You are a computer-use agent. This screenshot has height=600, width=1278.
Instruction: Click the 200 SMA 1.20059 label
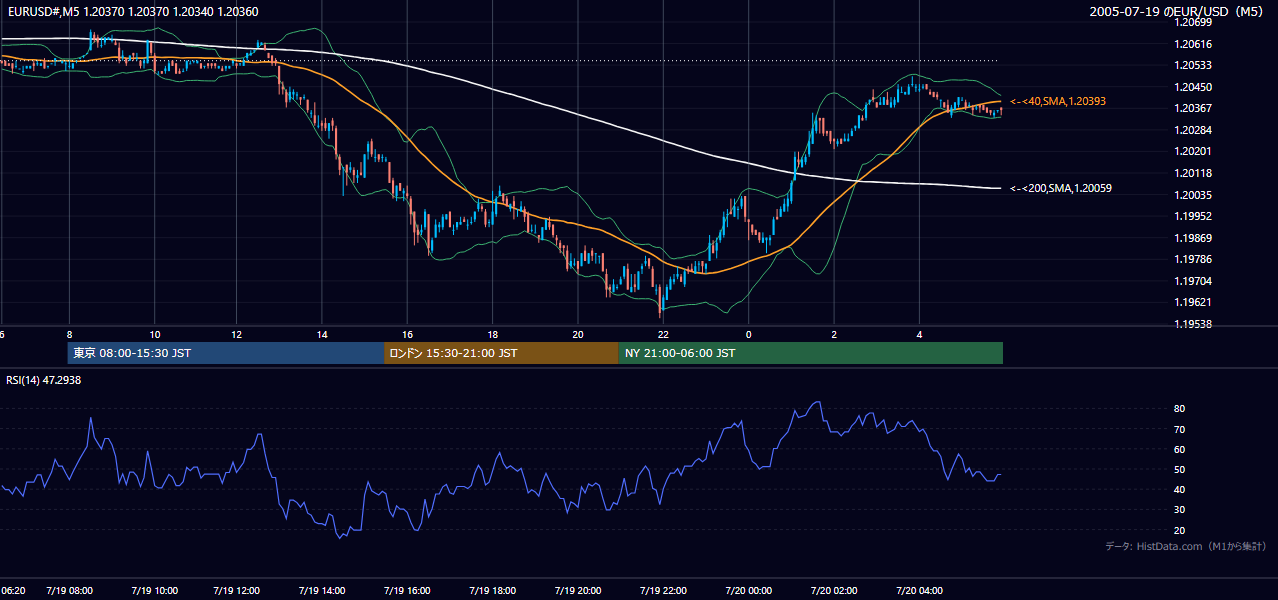(x=1060, y=188)
